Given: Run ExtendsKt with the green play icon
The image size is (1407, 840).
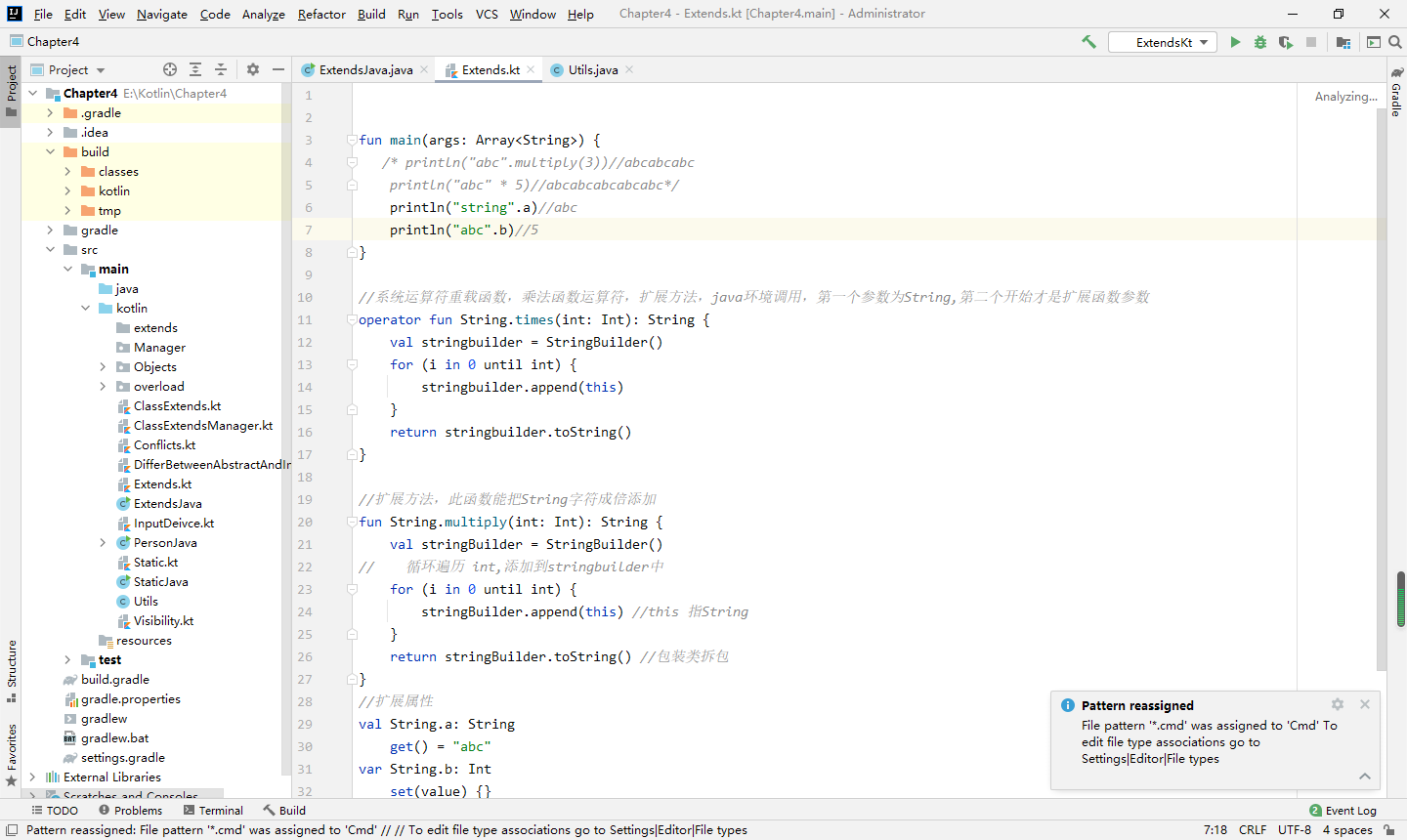Looking at the screenshot, I should 1235,42.
